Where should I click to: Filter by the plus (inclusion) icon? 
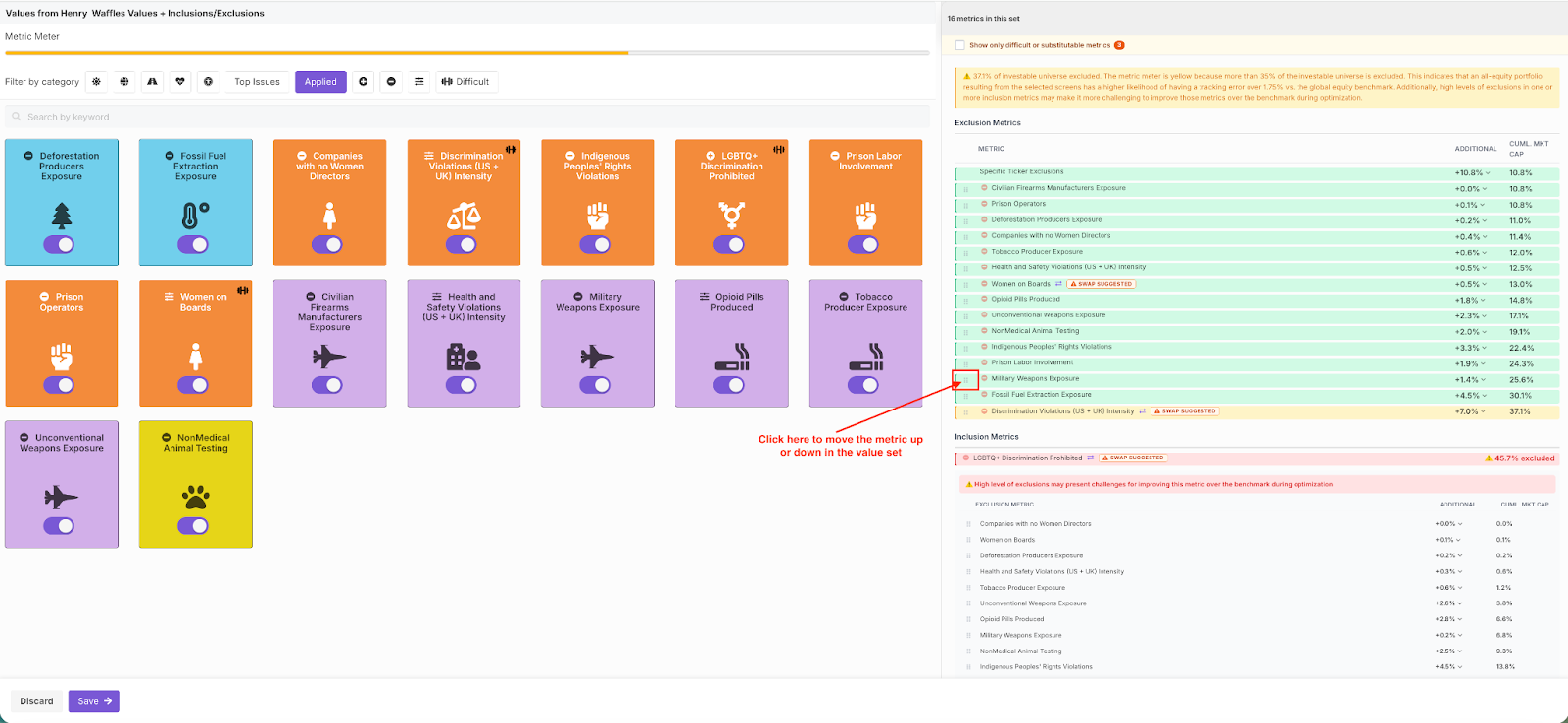364,82
